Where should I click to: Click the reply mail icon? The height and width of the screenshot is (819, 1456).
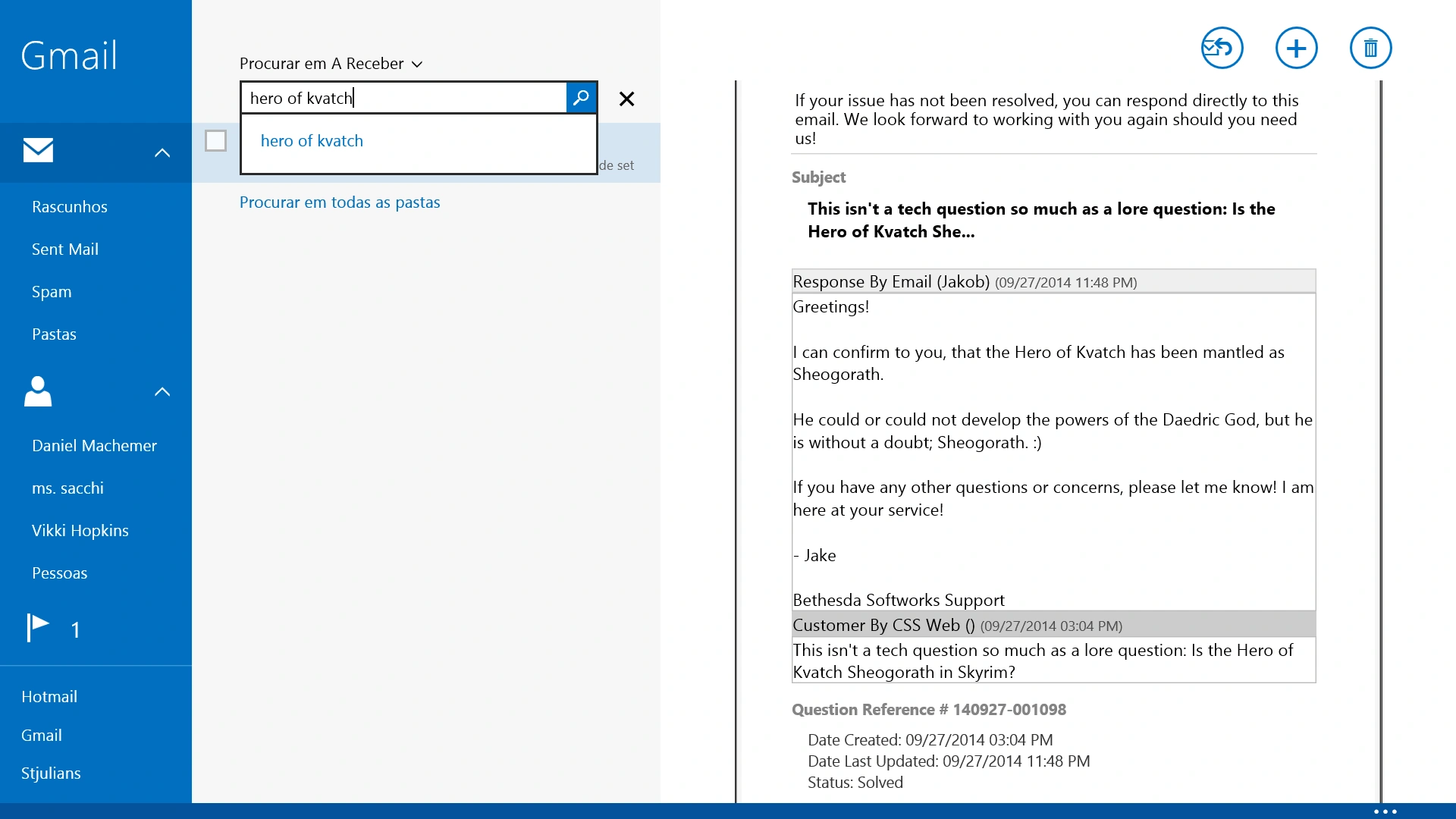(x=1222, y=49)
